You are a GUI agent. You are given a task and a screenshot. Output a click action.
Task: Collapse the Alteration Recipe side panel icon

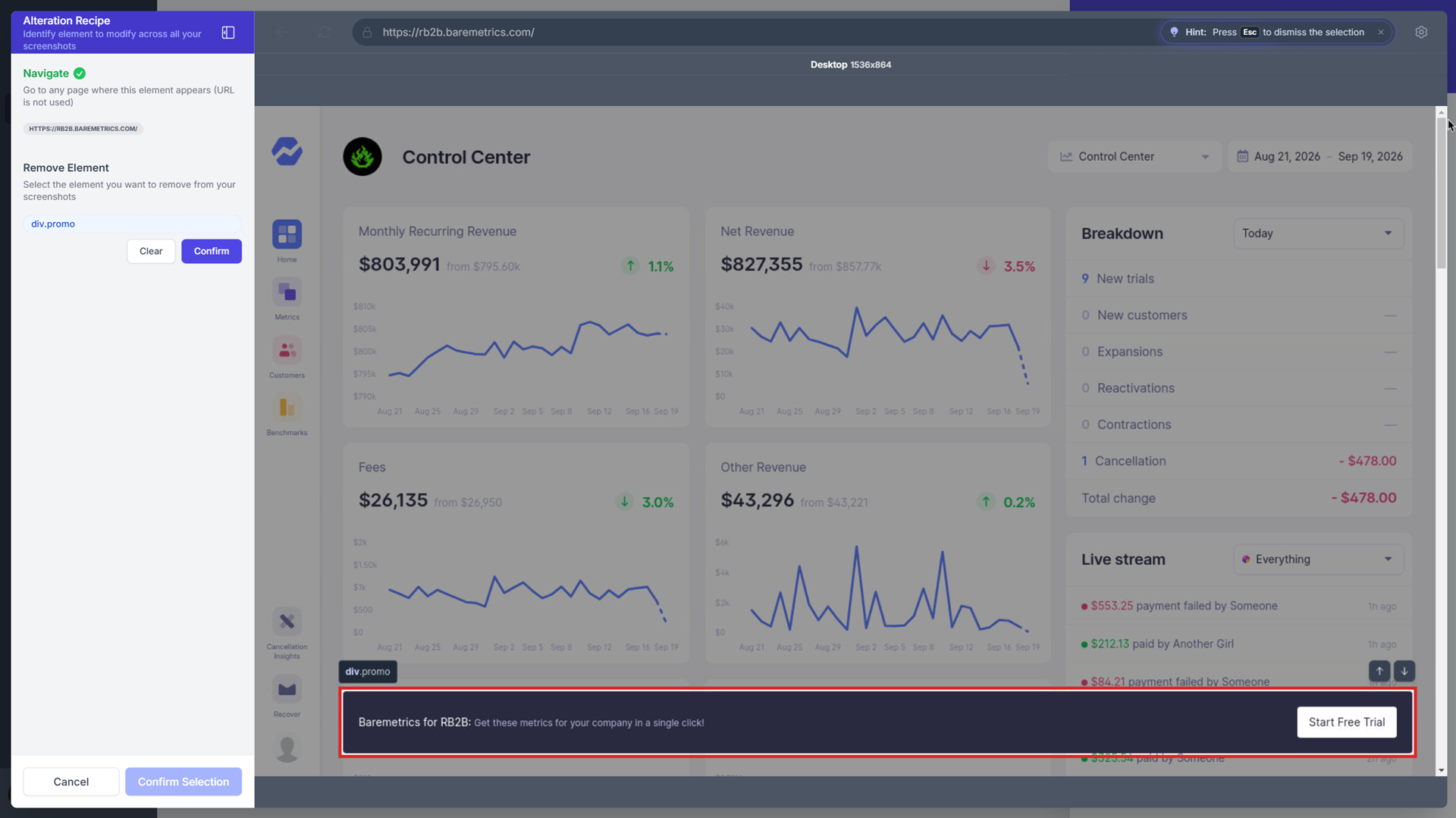coord(228,33)
